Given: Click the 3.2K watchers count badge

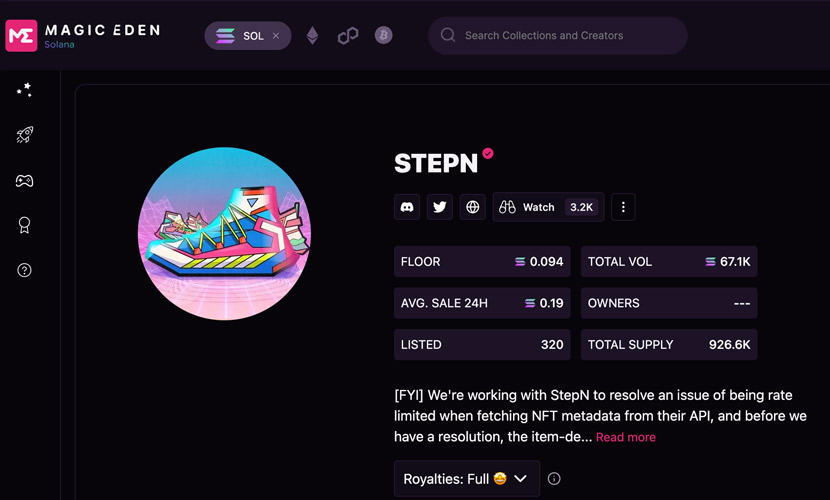Looking at the screenshot, I should (581, 207).
